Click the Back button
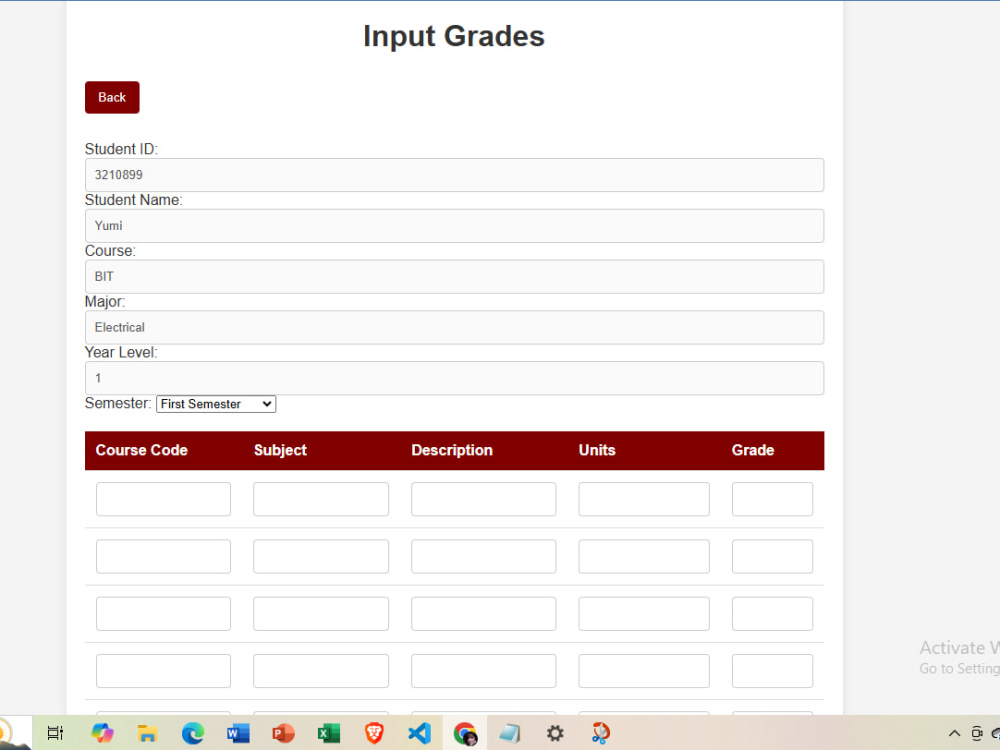The height and width of the screenshot is (750, 1000). coord(112,98)
